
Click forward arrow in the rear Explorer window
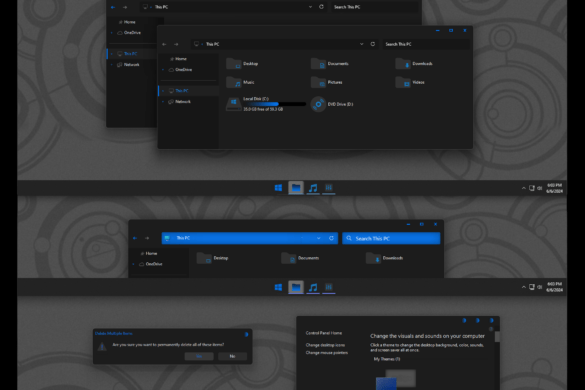[x=125, y=7]
